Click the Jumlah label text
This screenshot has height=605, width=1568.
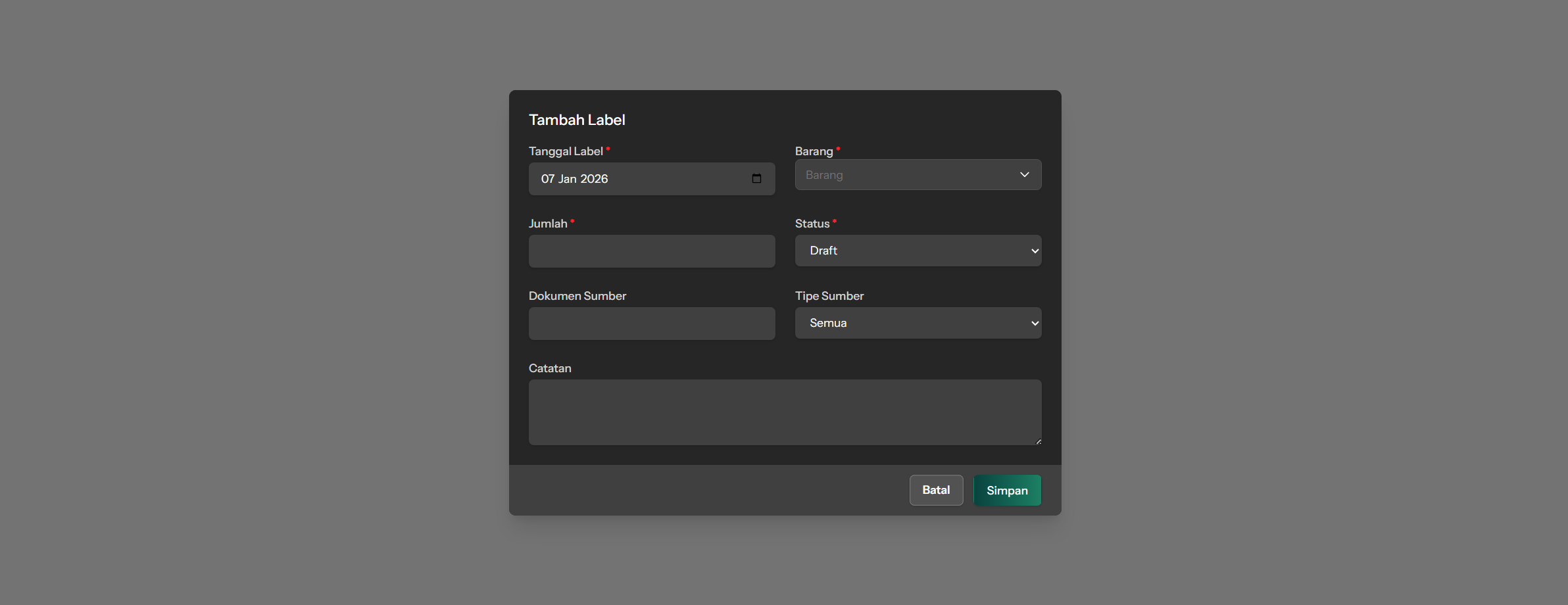tap(549, 223)
